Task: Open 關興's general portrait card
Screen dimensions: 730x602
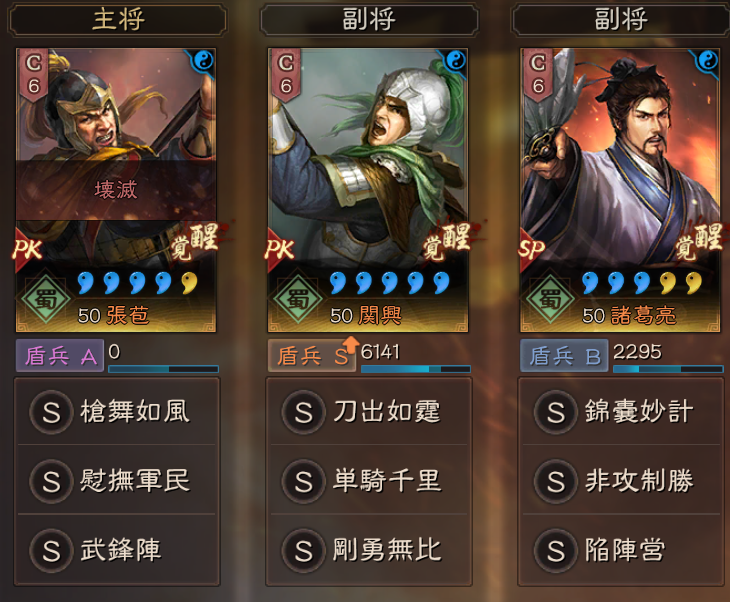Action: click(368, 190)
